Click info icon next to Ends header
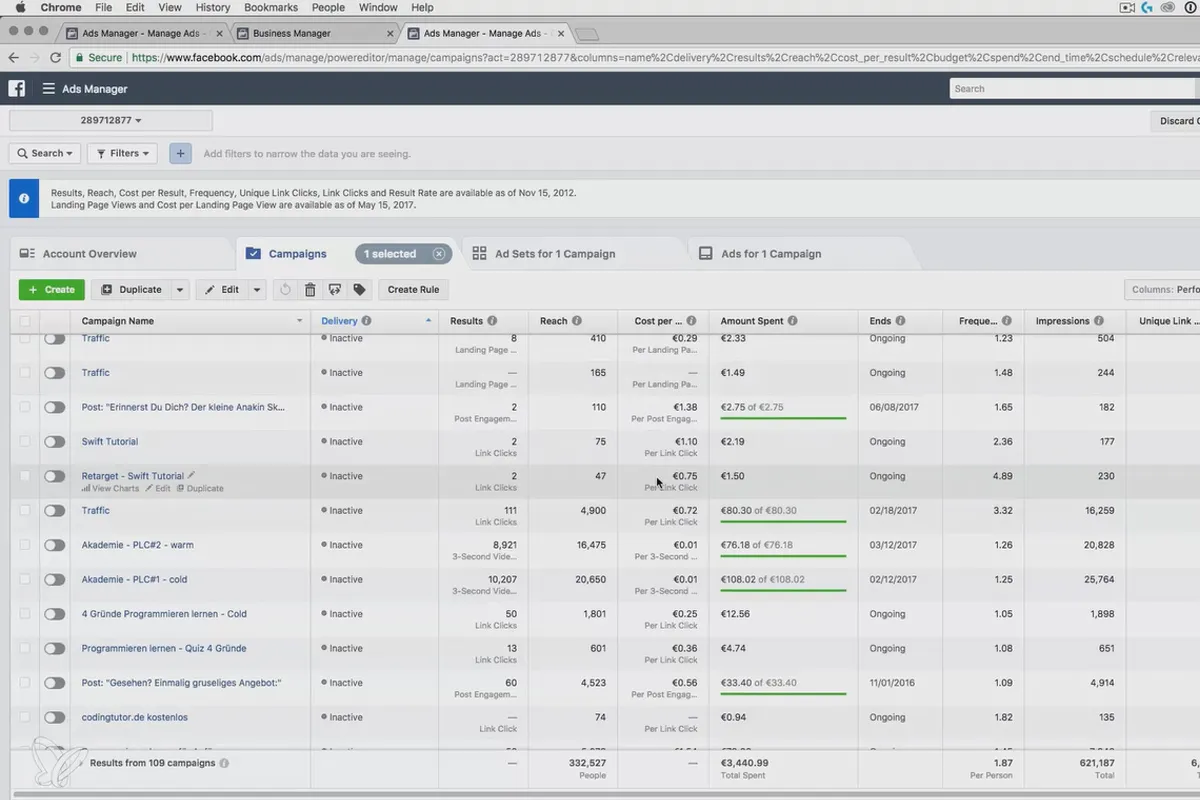This screenshot has height=800, width=1200. coord(901,321)
